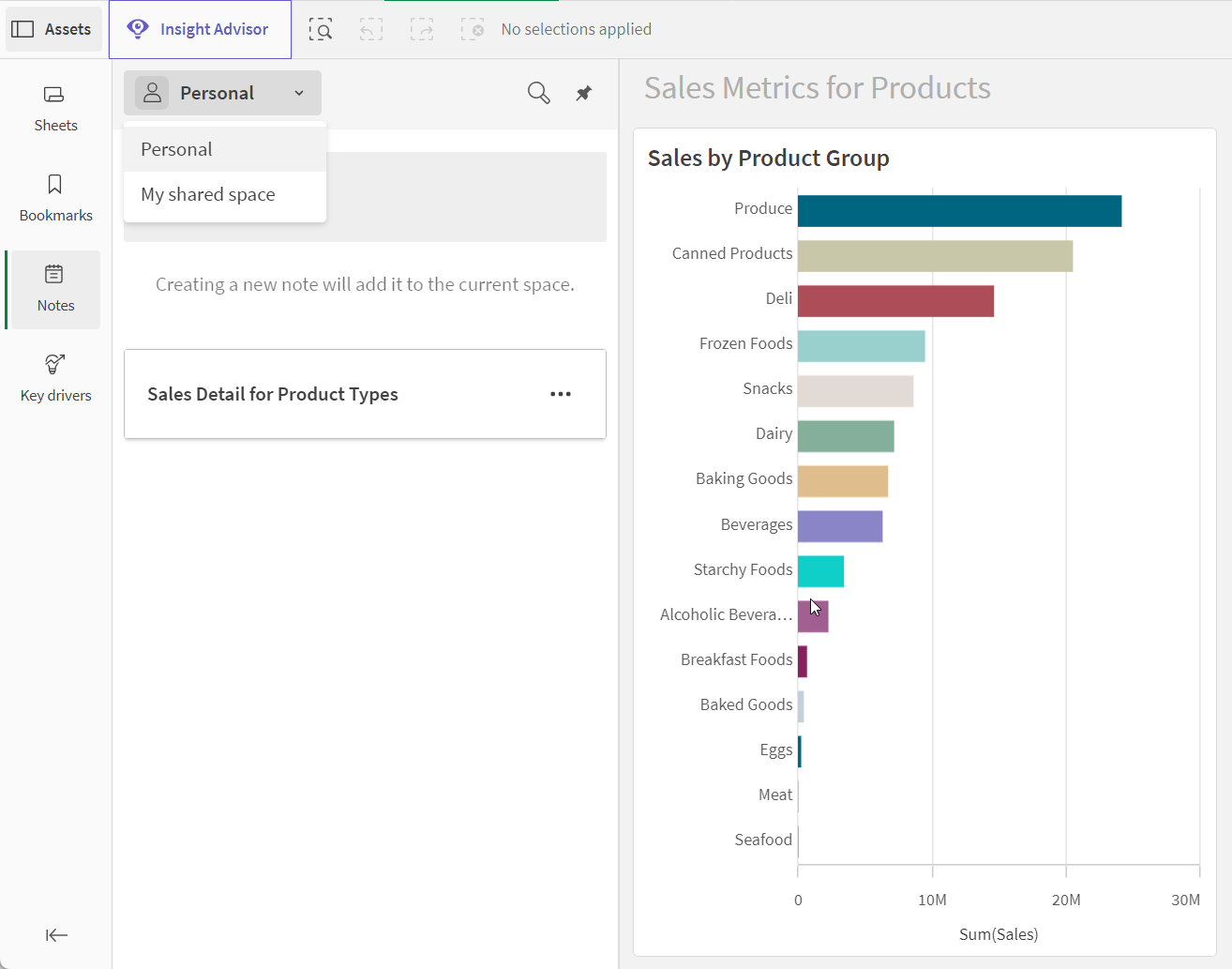Select the Snacks bar
Image resolution: width=1232 pixels, height=969 pixels.
[855, 391]
